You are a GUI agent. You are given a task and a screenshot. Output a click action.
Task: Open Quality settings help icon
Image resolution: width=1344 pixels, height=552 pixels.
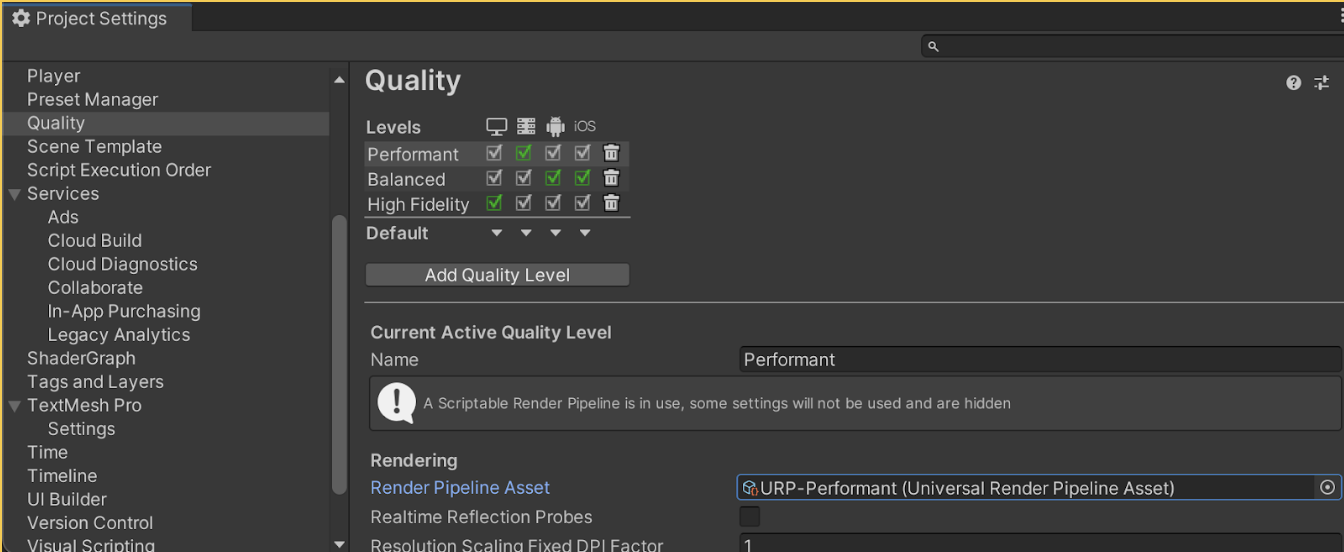(1294, 83)
